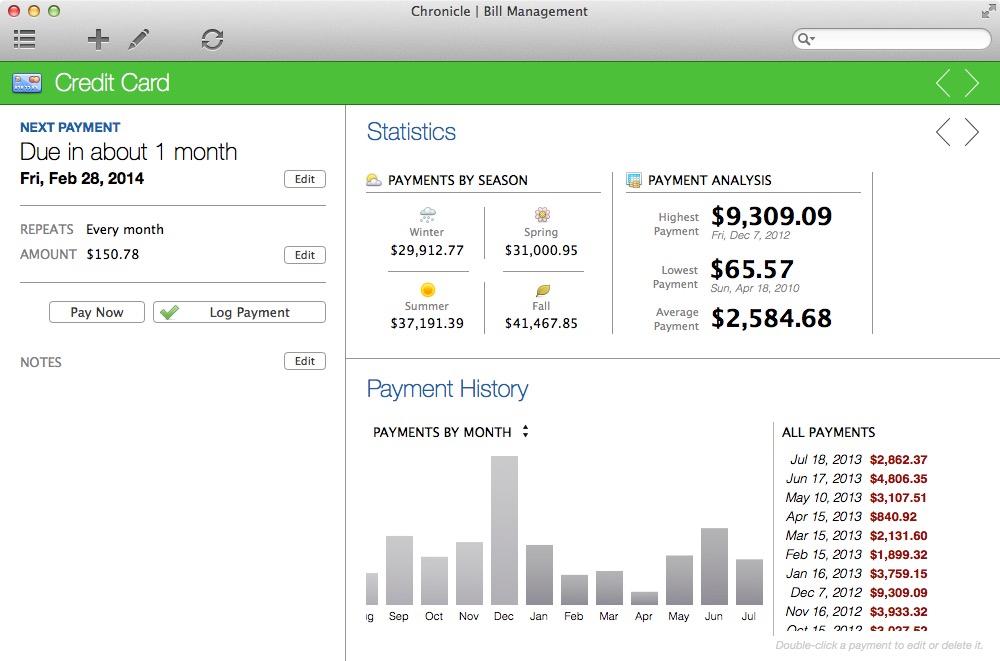Edit the Notes section
1000x661 pixels.
pos(305,361)
